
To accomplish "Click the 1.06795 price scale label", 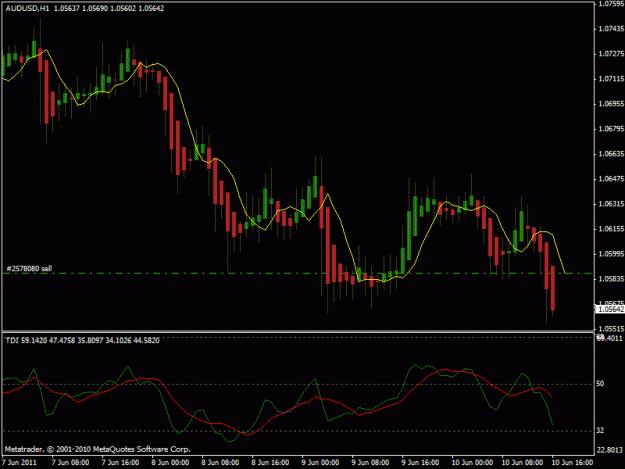I will coord(611,129).
